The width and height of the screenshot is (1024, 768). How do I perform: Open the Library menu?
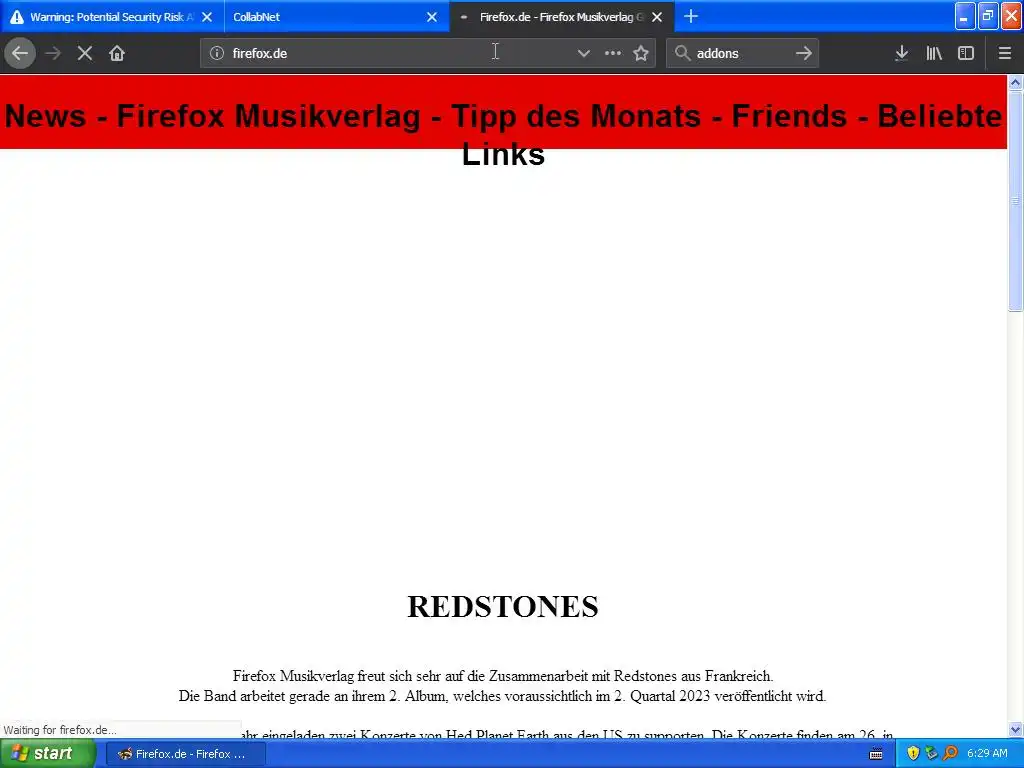pyautogui.click(x=934, y=54)
